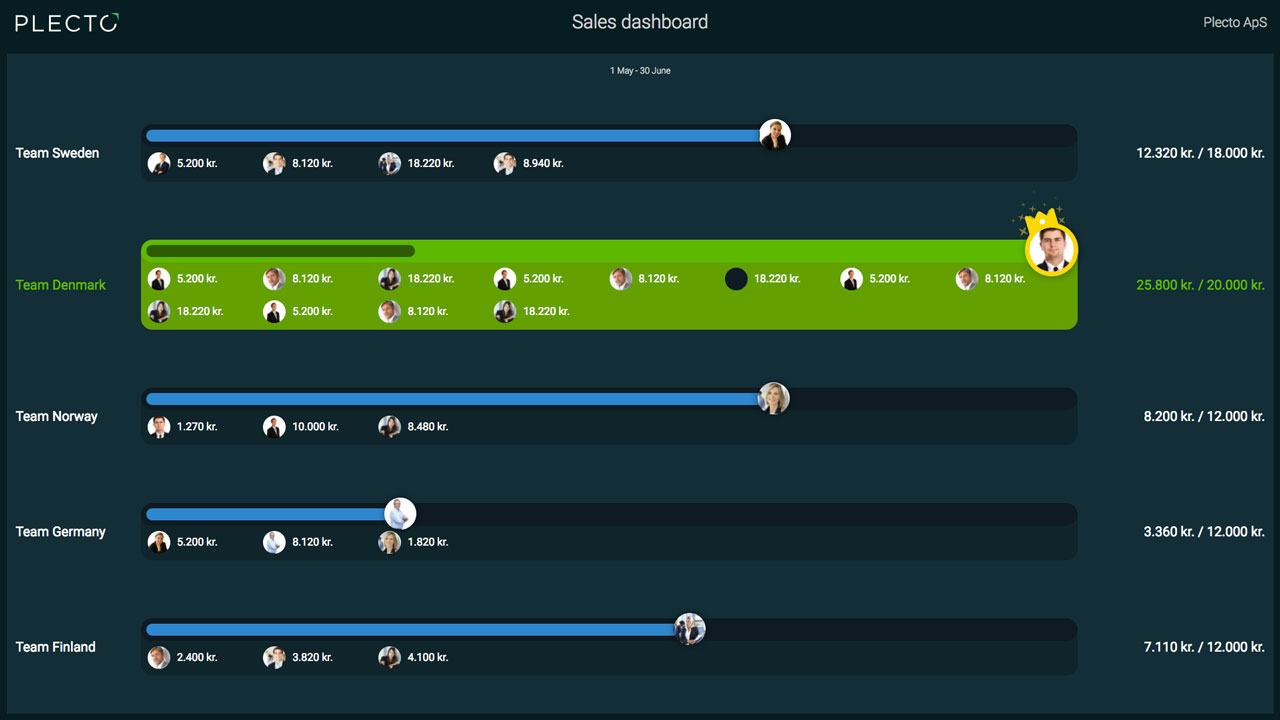The image size is (1280, 720).
Task: Click the Sales dashboard title
Action: (640, 22)
